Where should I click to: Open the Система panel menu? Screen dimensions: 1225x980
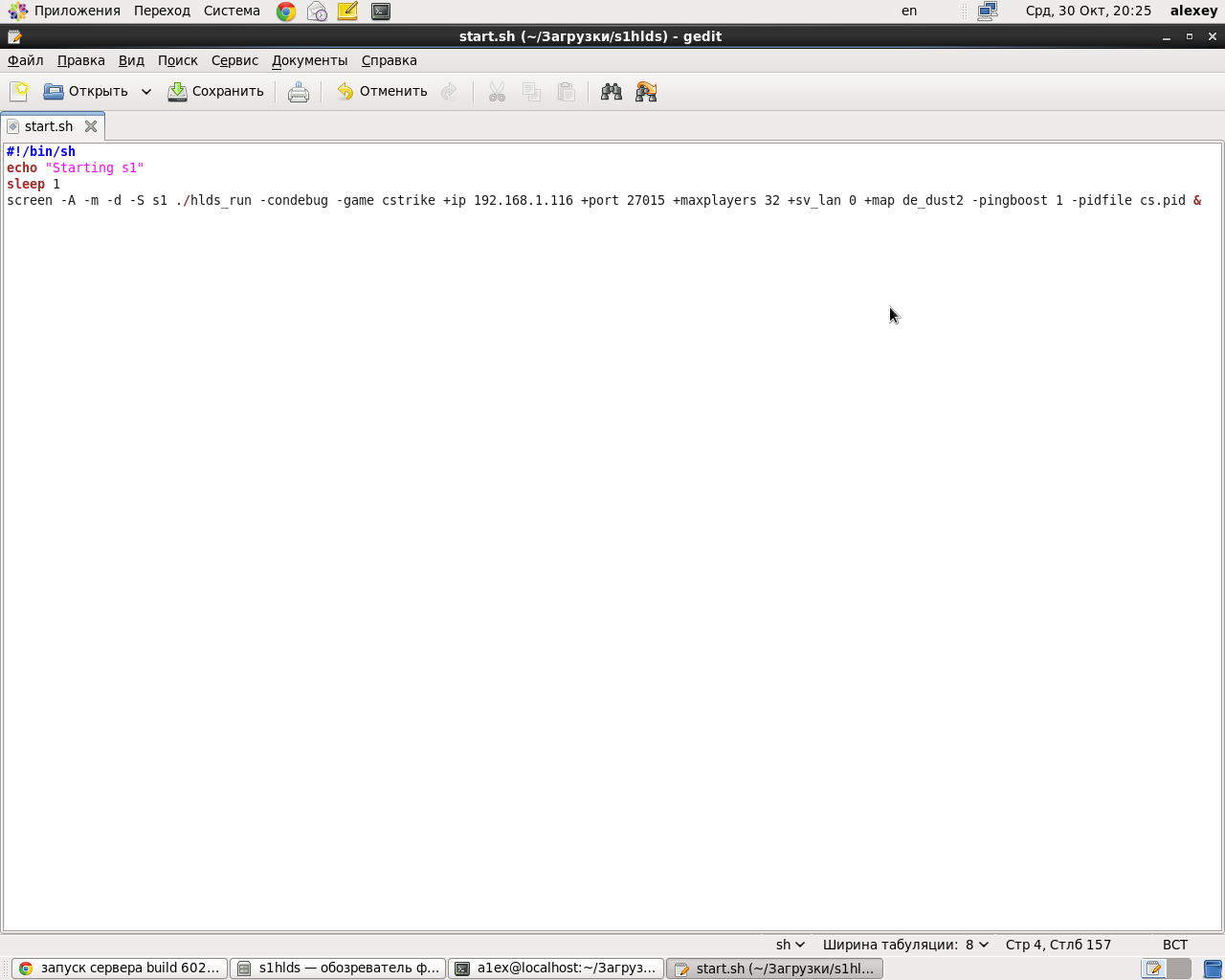coord(232,11)
